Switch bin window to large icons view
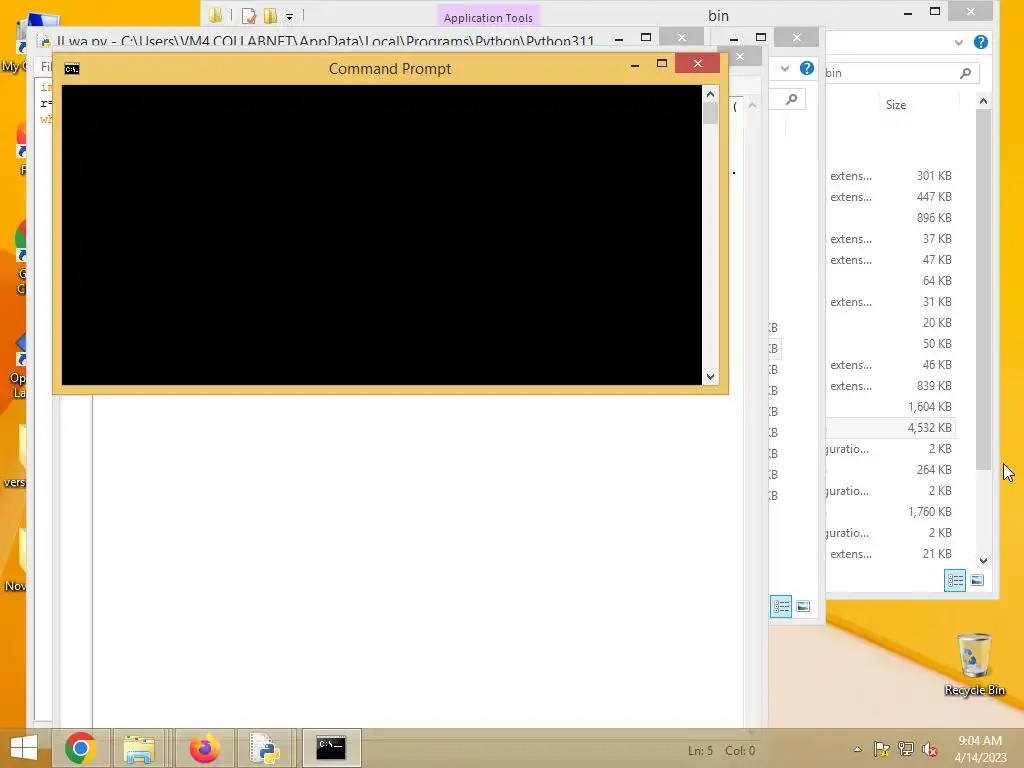The image size is (1024, 768). pos(977,580)
